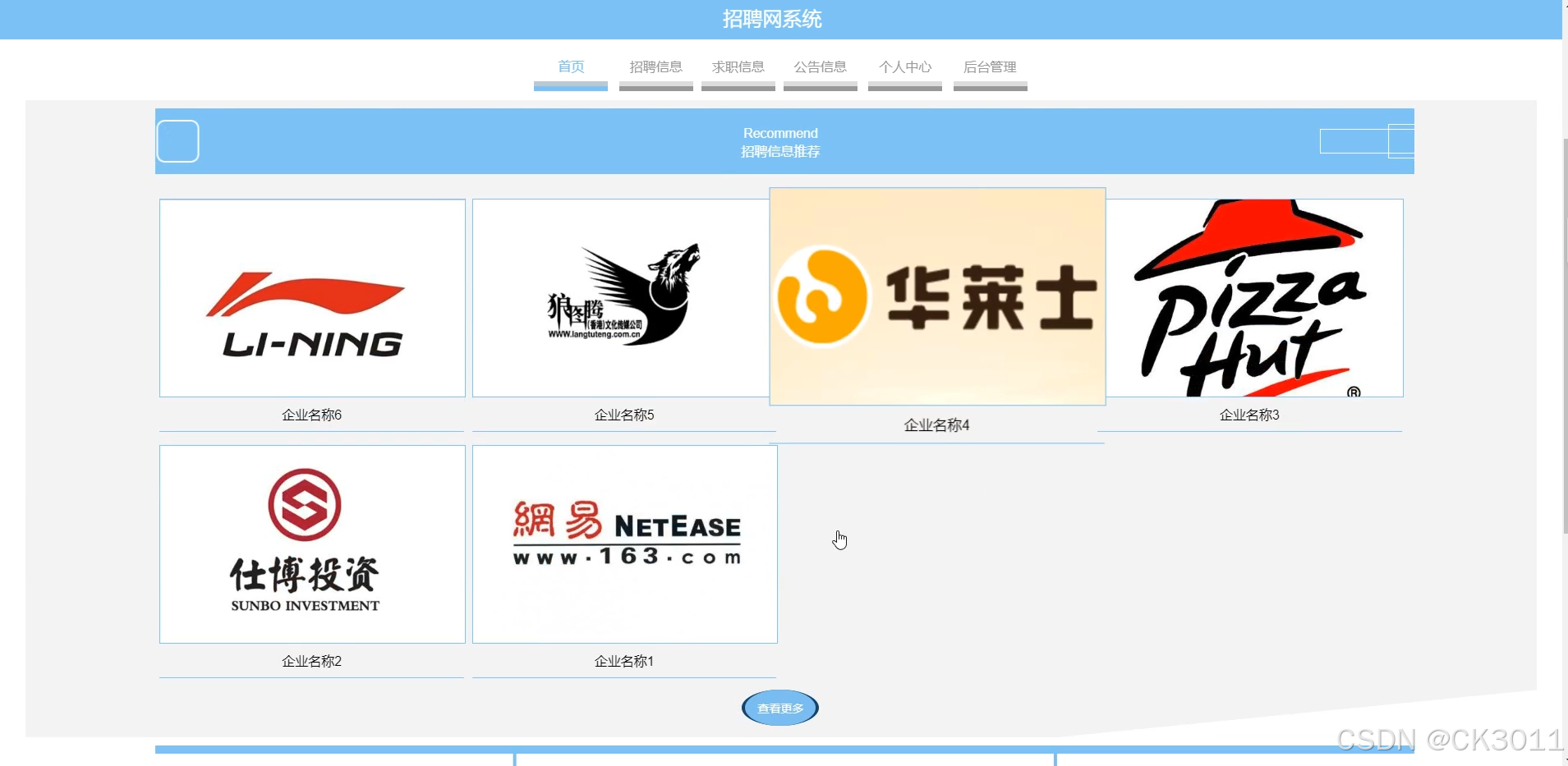Open the wolf logo company card
This screenshot has height=766, width=1568.
[x=621, y=298]
